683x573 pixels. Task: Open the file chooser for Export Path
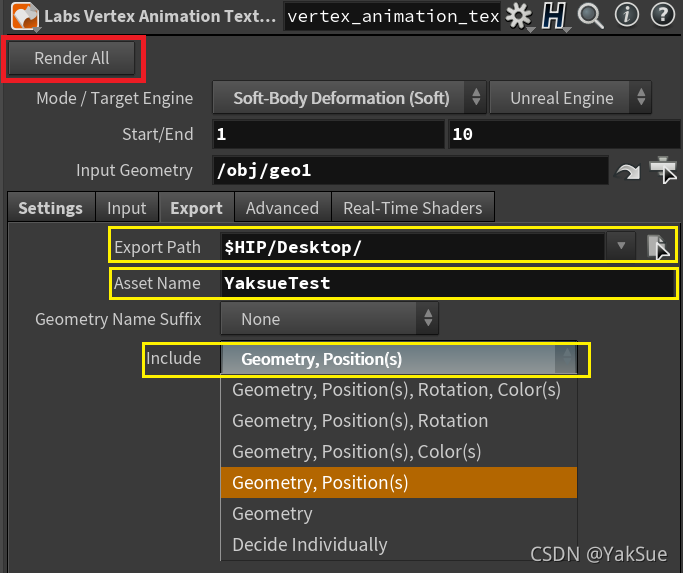(657, 247)
